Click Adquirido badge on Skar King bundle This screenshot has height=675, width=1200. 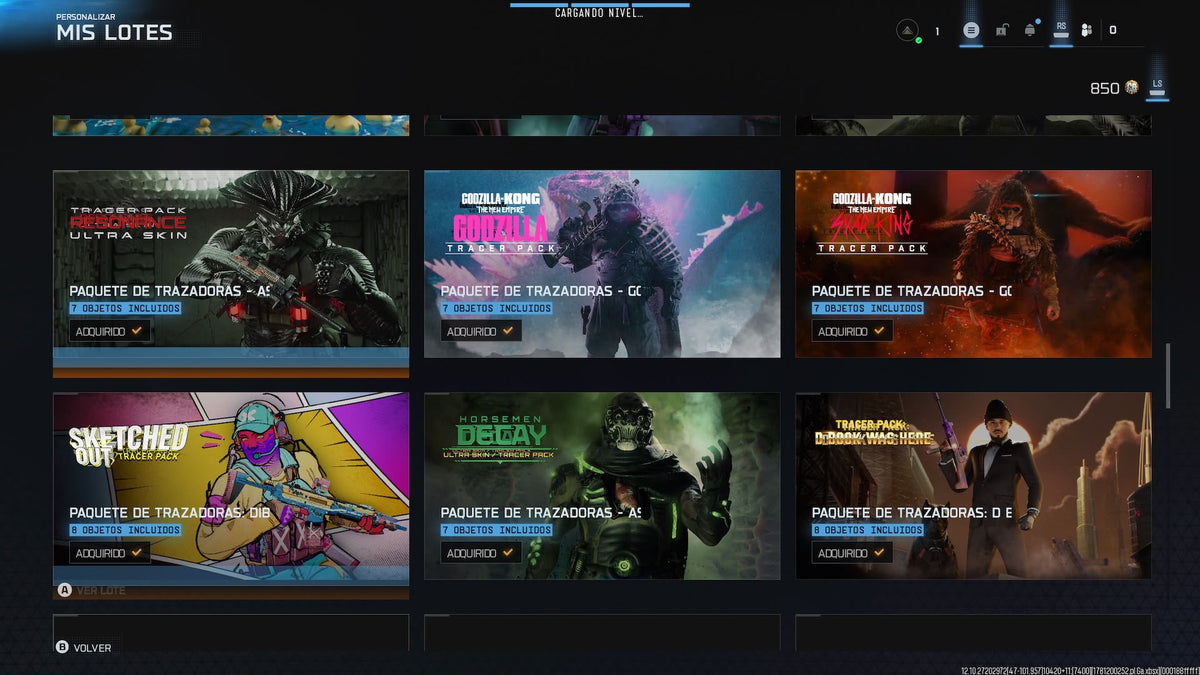[852, 331]
